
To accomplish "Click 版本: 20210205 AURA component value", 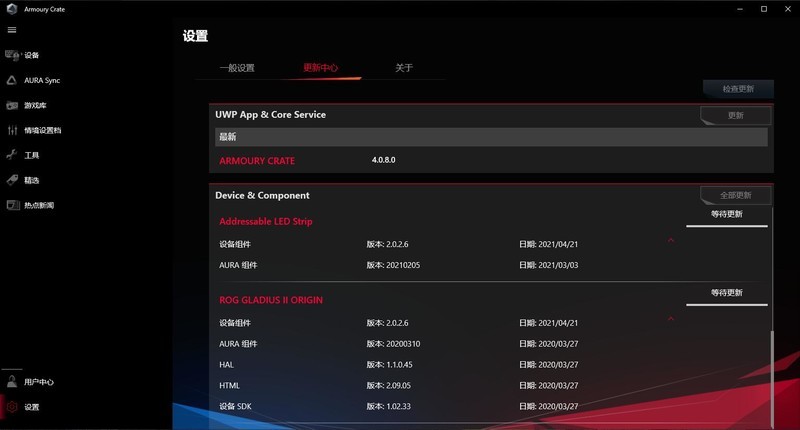I will point(393,265).
